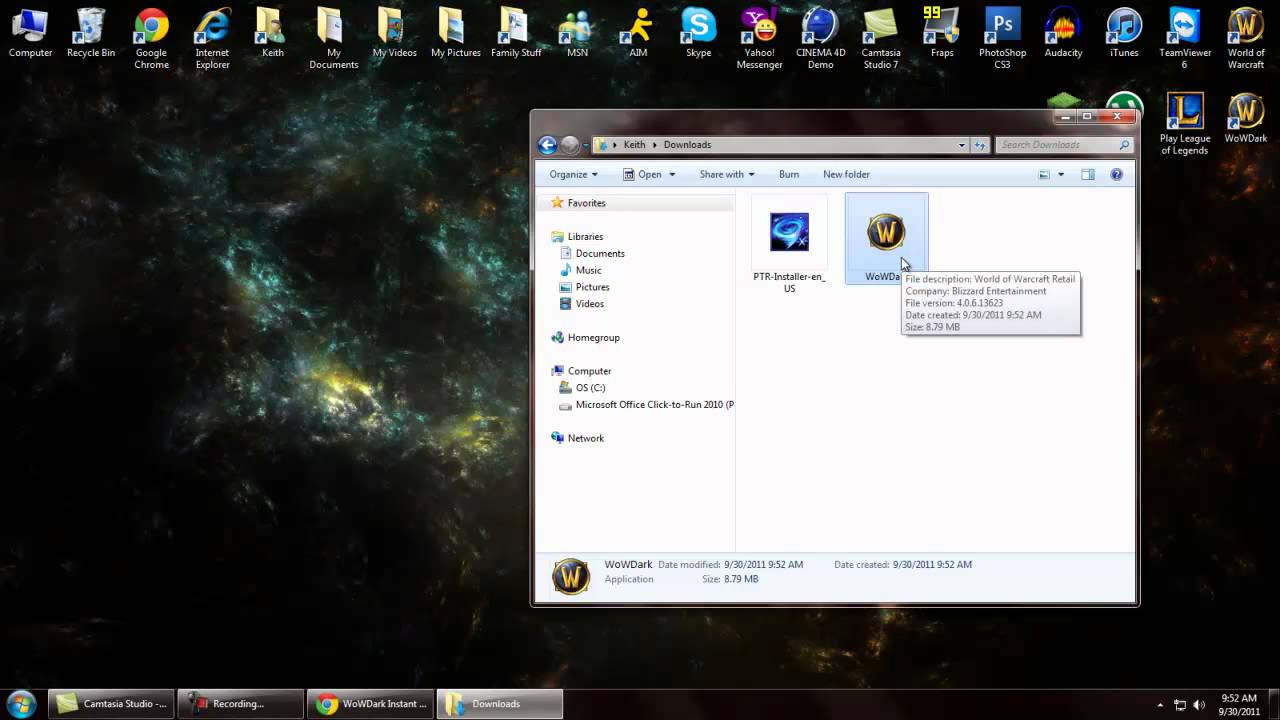The height and width of the screenshot is (720, 1280).
Task: Open the Pictures library
Action: point(592,287)
